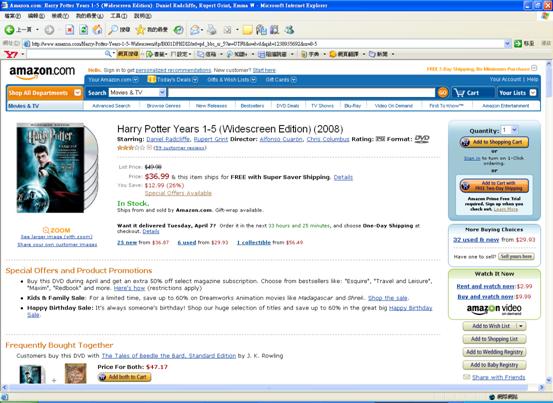Image resolution: width=553 pixels, height=403 pixels.
Task: Click the ZOOM magnifier under product image
Action: tap(56, 230)
